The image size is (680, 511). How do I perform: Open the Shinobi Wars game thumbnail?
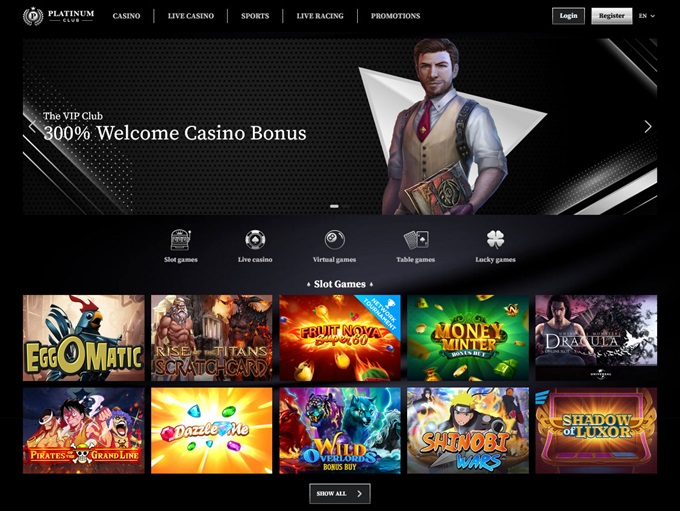coord(468,430)
